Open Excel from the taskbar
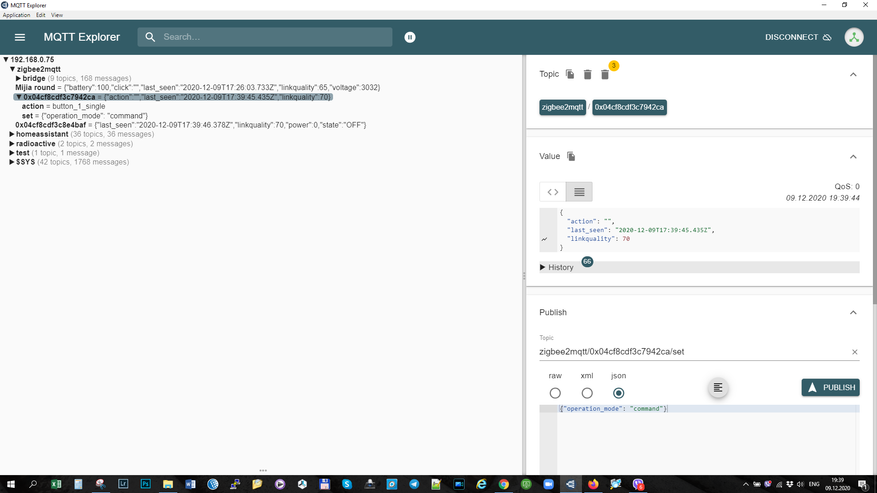The image size is (877, 493). 56,484
